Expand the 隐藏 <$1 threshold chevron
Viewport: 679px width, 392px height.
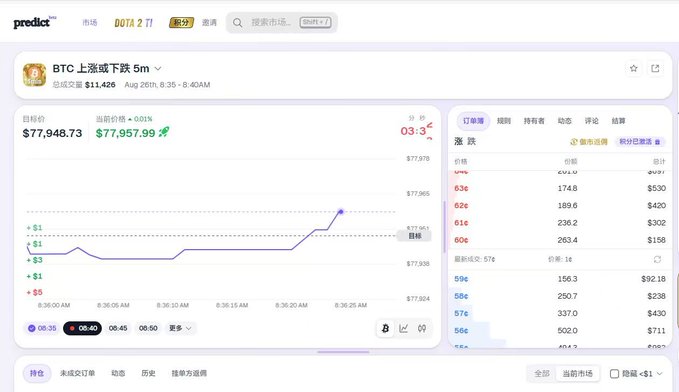click(x=660, y=373)
